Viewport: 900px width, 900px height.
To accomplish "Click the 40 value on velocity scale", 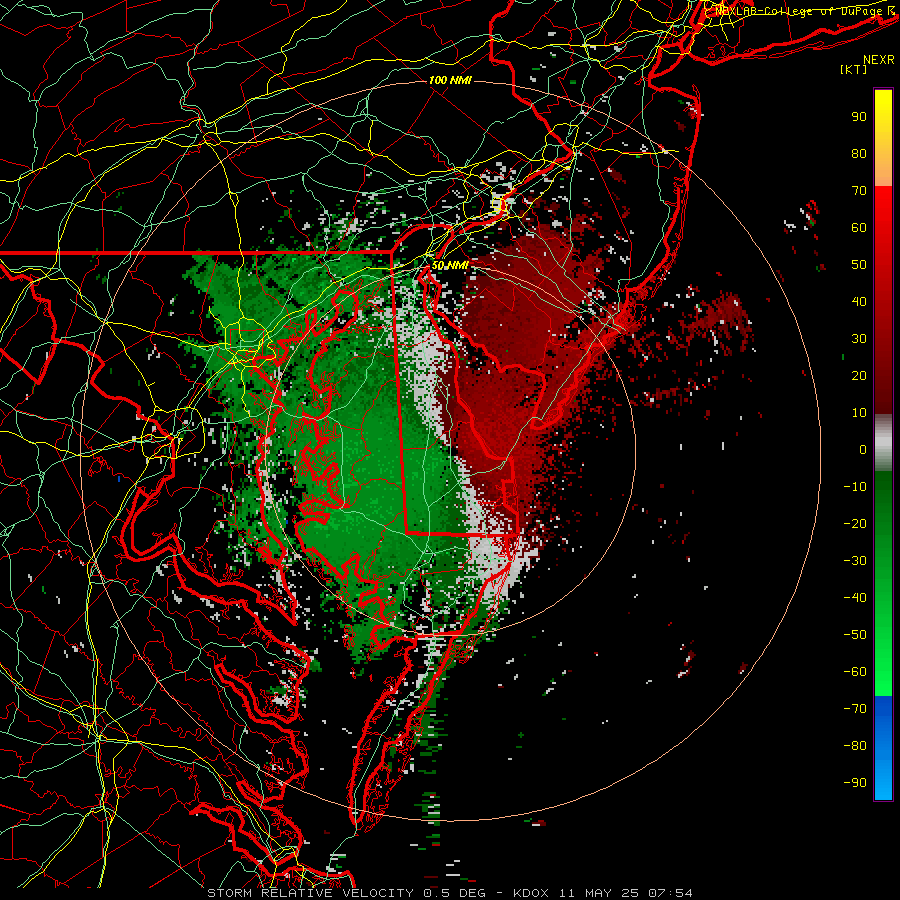I will [859, 301].
